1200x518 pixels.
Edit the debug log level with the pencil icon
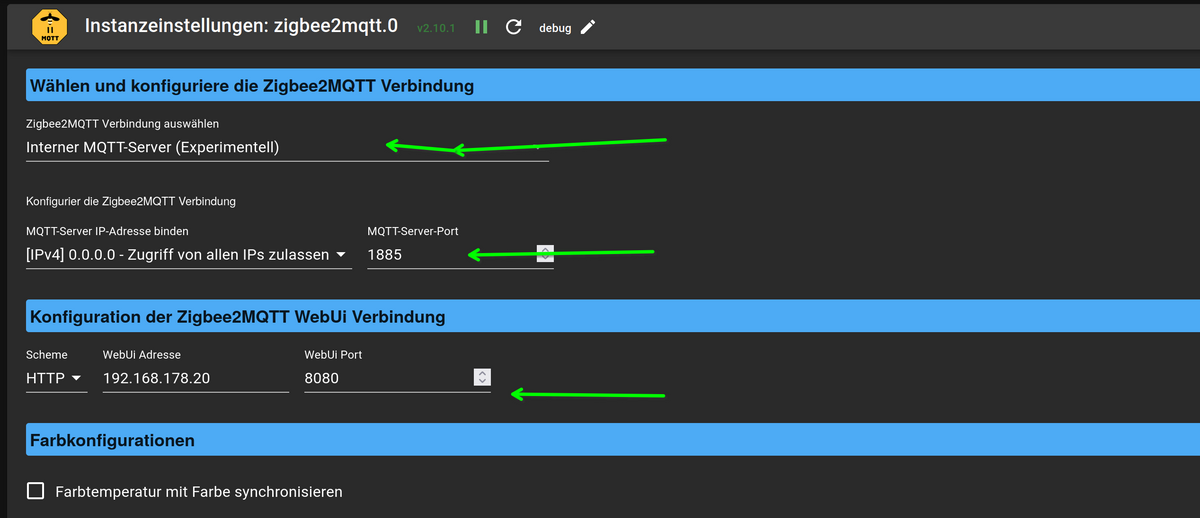pos(588,27)
